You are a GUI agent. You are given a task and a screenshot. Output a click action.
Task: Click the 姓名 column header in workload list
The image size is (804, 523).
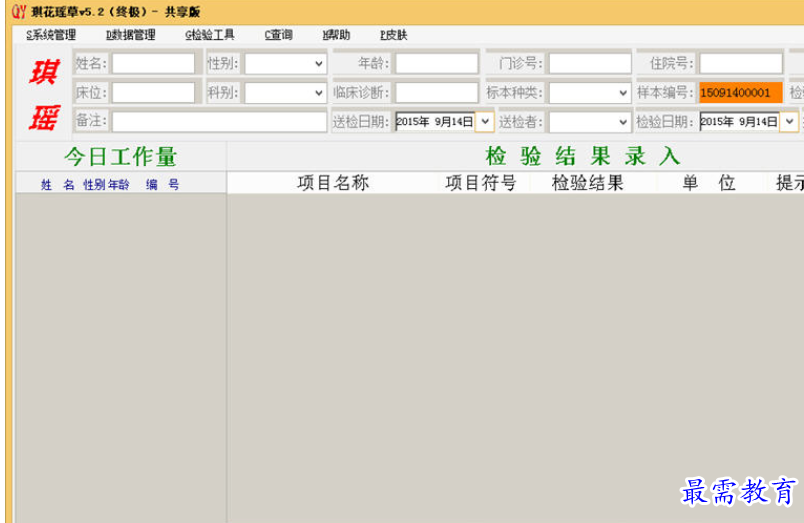tap(57, 185)
